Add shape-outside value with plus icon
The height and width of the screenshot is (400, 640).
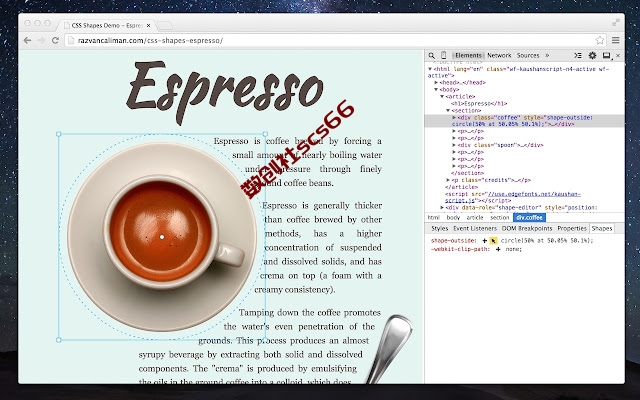pos(484,241)
